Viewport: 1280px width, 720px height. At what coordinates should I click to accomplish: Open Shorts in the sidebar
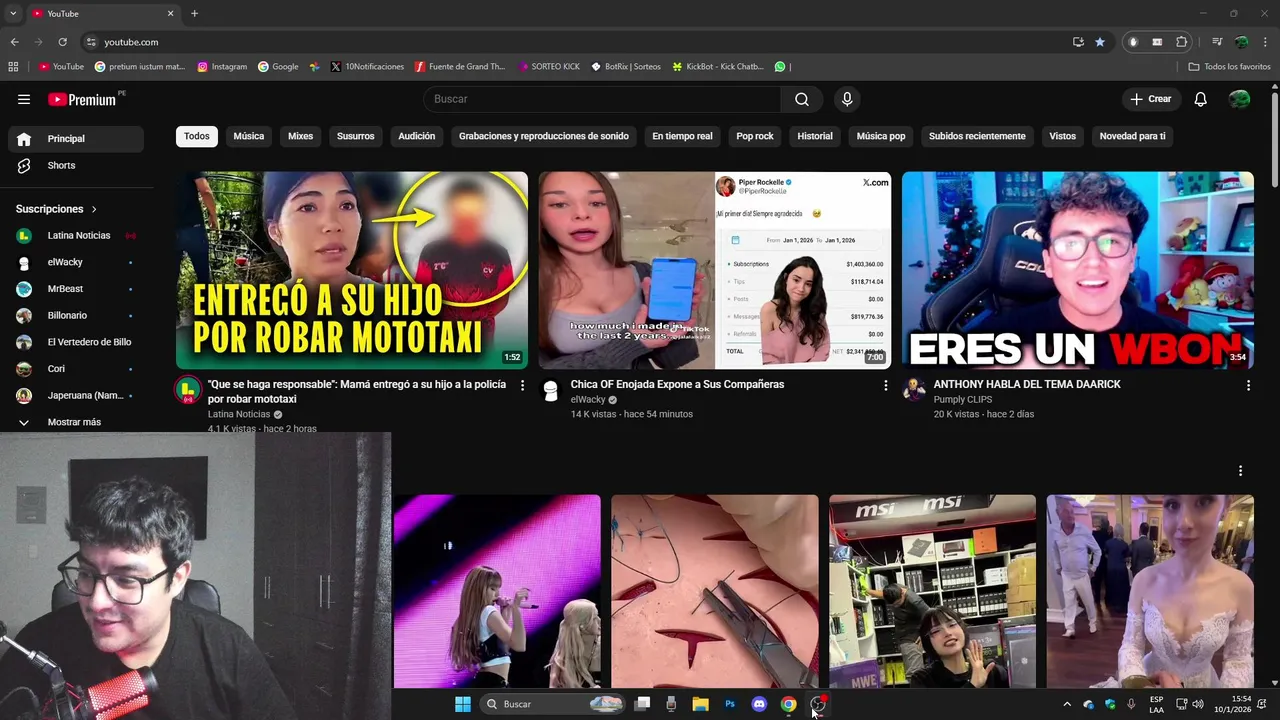pyautogui.click(x=76, y=165)
